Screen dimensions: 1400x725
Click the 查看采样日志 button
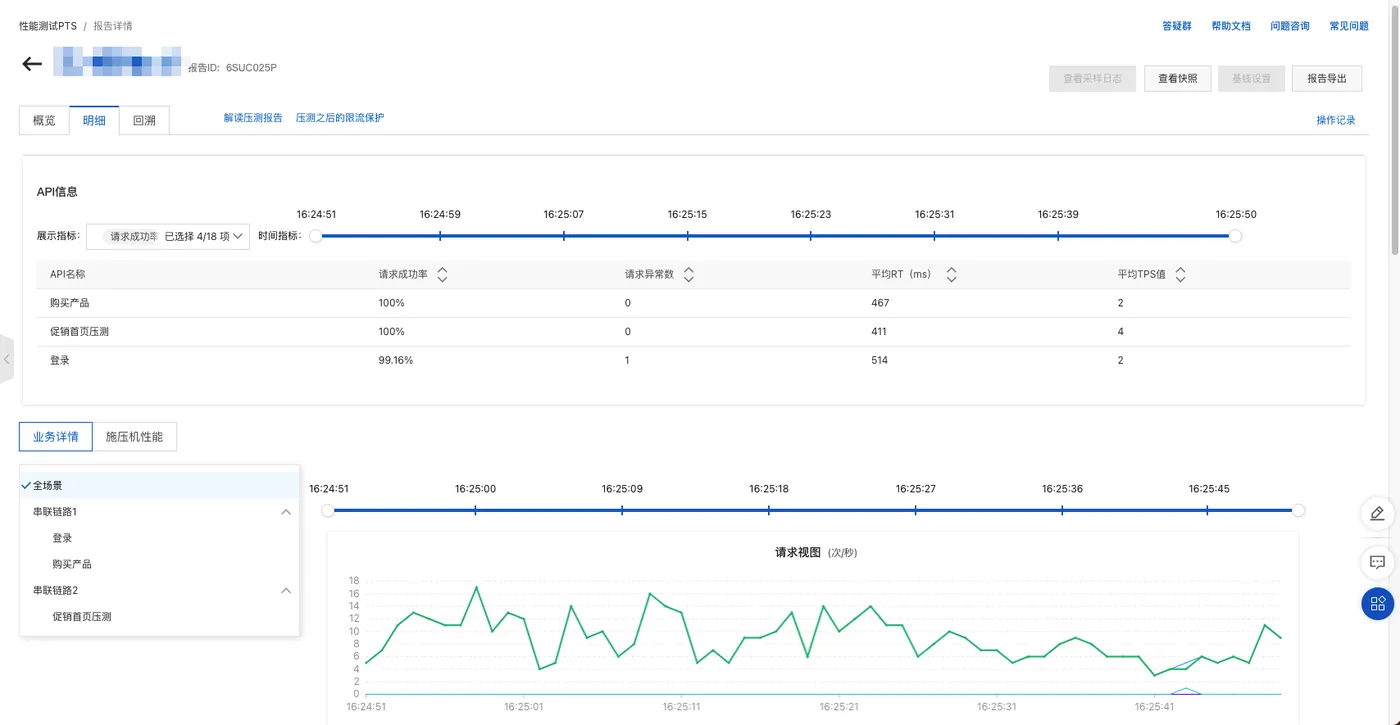pos(1092,78)
